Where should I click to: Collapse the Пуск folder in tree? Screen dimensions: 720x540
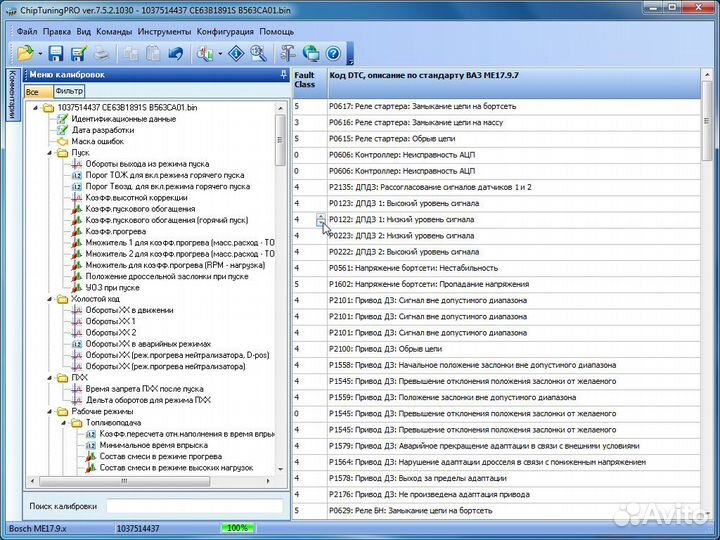click(x=49, y=153)
